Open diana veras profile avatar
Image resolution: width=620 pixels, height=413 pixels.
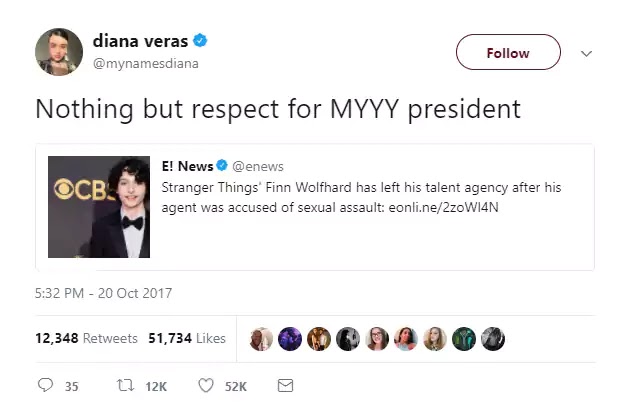(x=57, y=51)
